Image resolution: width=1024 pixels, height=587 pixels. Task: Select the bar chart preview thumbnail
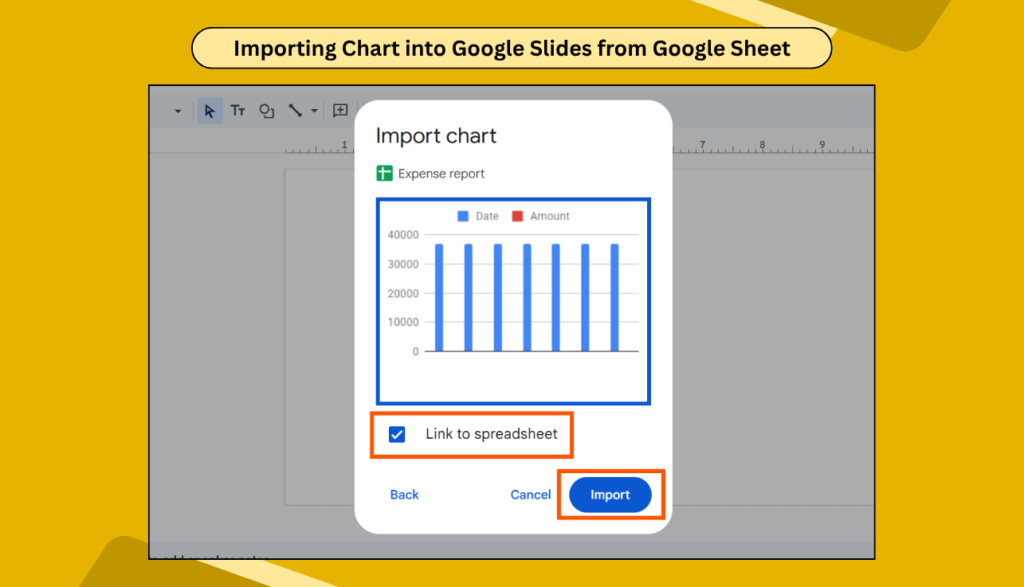513,302
